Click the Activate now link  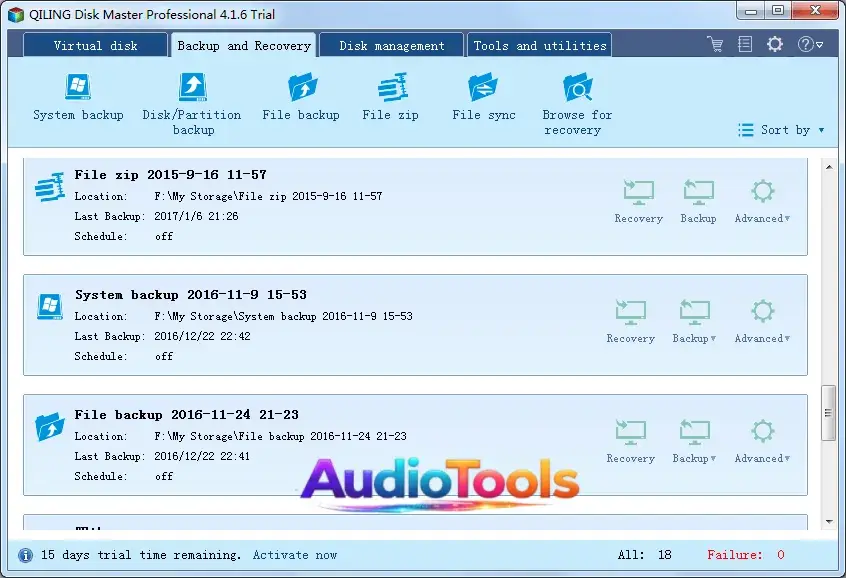[295, 555]
